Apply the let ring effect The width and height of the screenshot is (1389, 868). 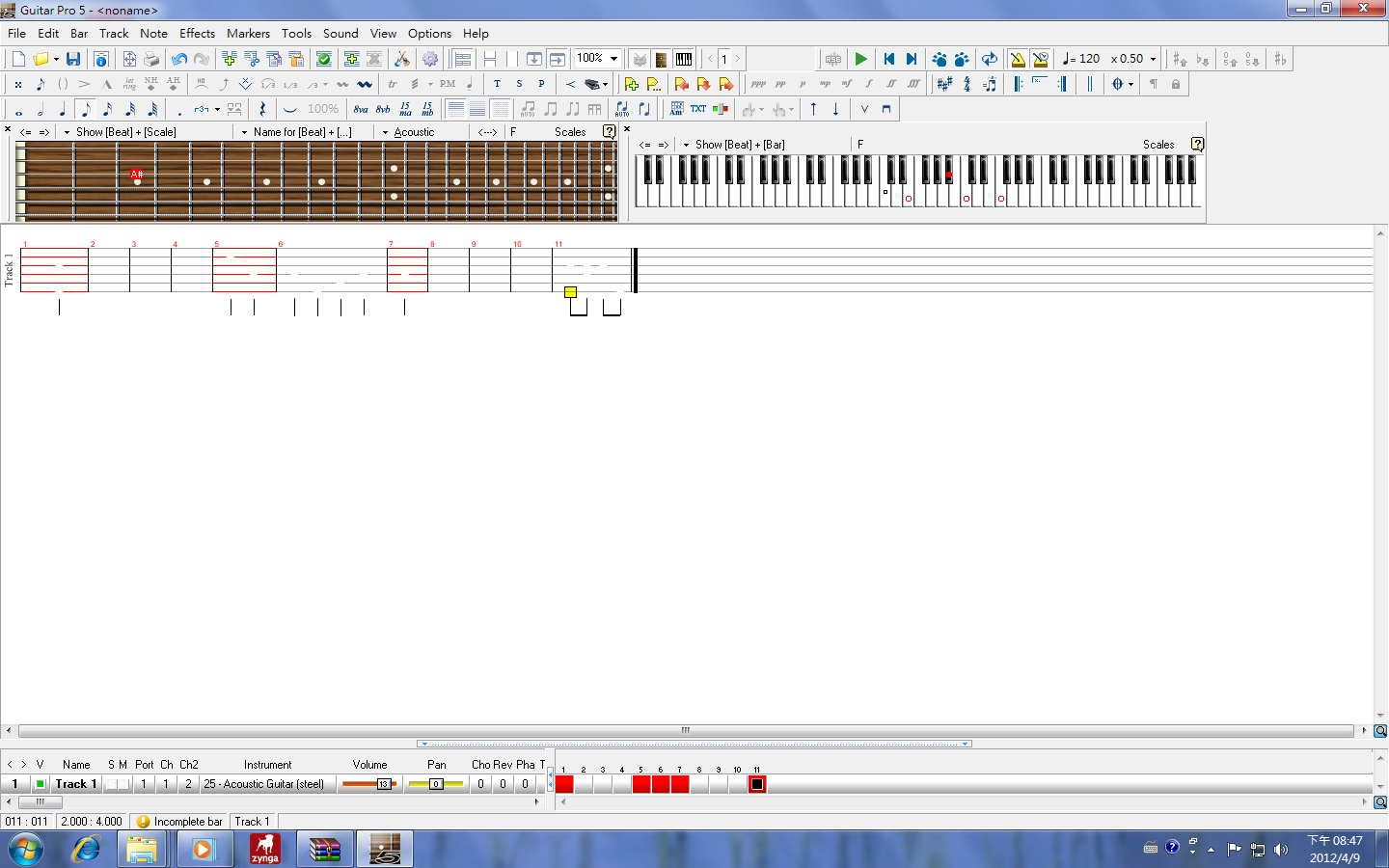(129, 84)
